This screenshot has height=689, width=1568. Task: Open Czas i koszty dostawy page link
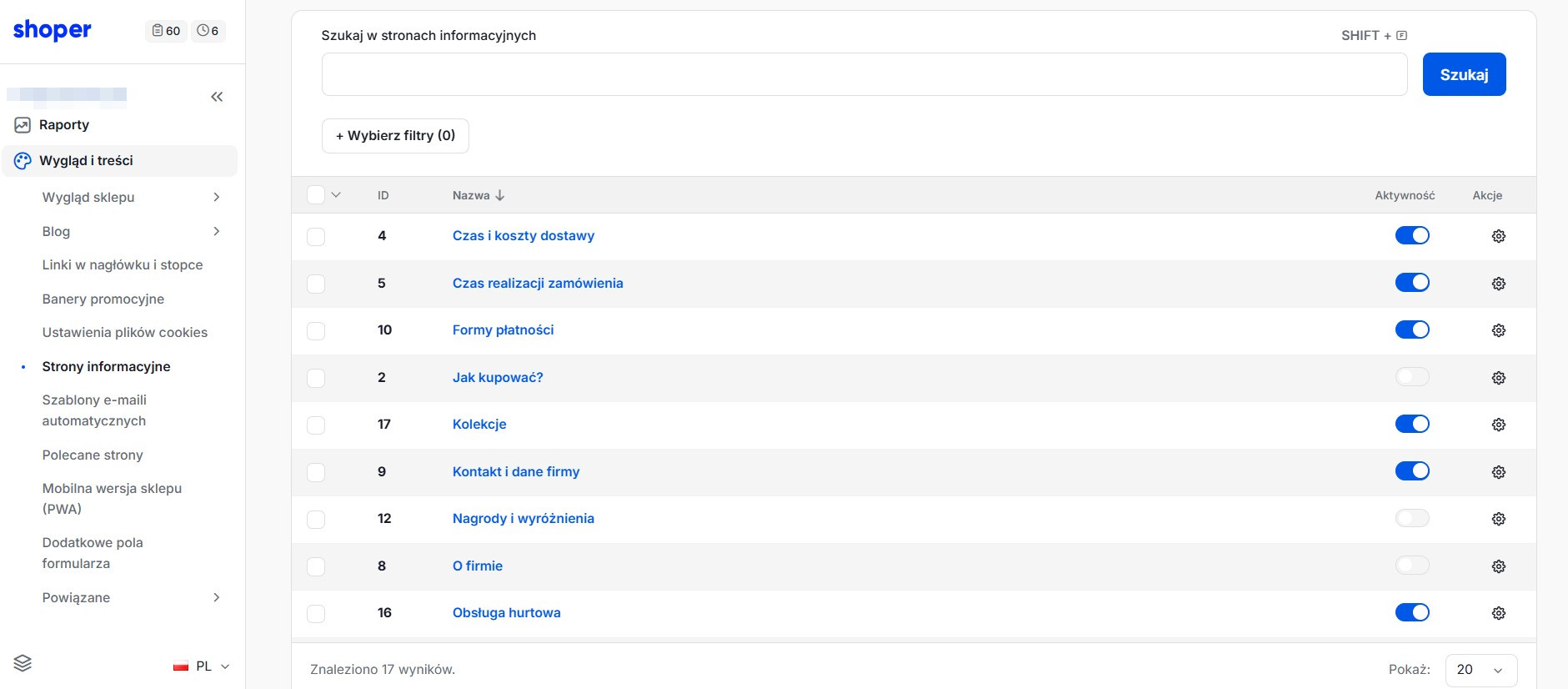pos(524,236)
